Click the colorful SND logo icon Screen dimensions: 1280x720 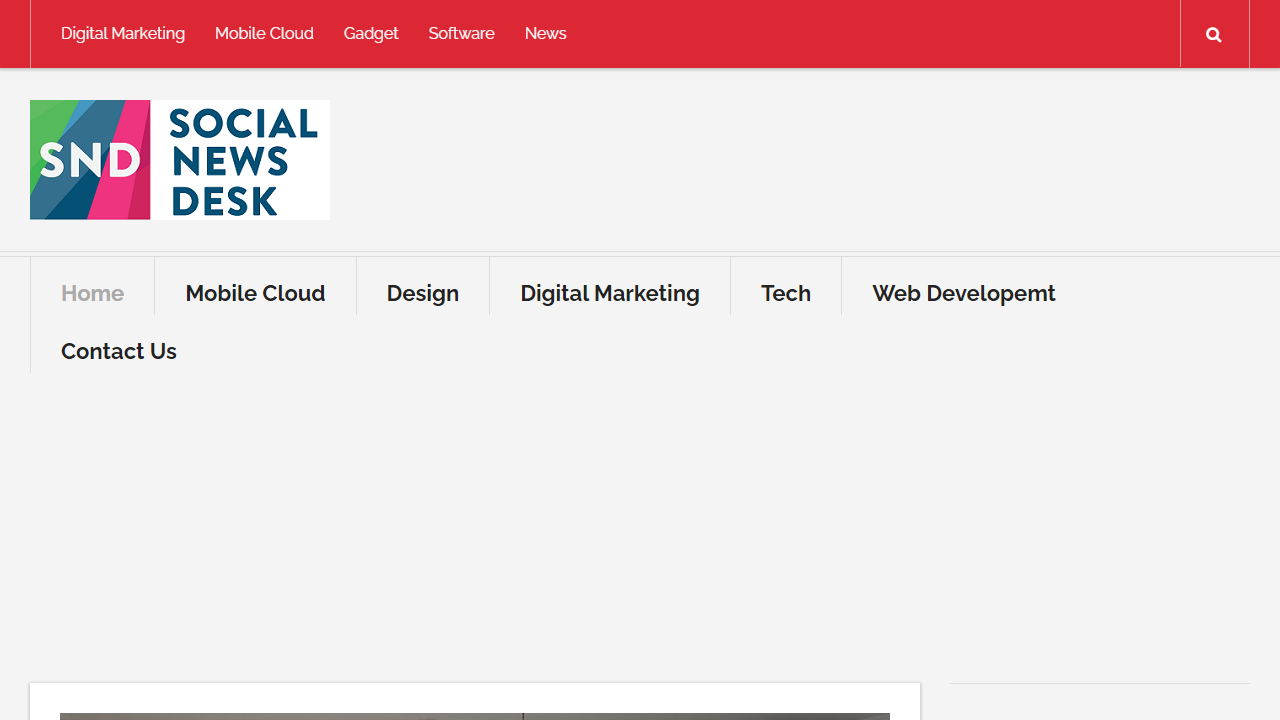[88, 159]
